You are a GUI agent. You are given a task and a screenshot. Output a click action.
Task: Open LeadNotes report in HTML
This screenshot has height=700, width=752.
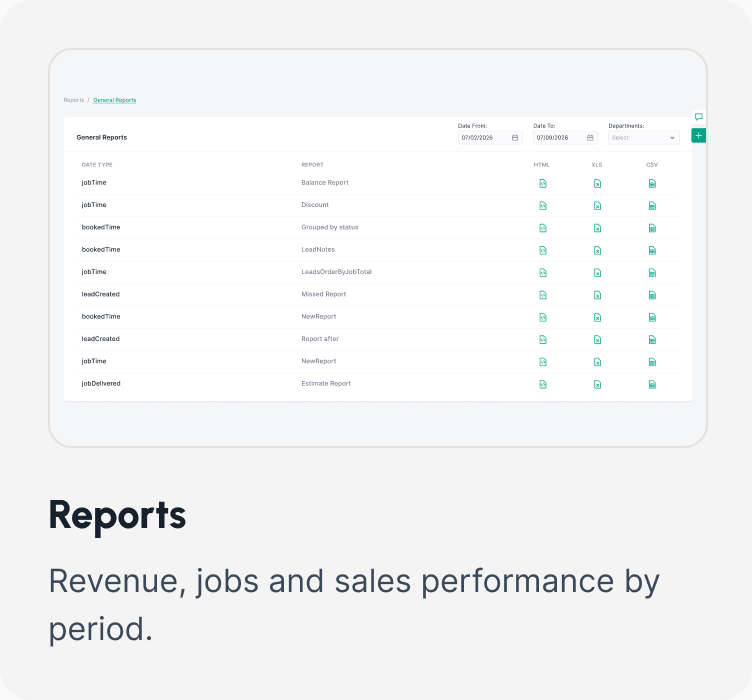coord(543,250)
